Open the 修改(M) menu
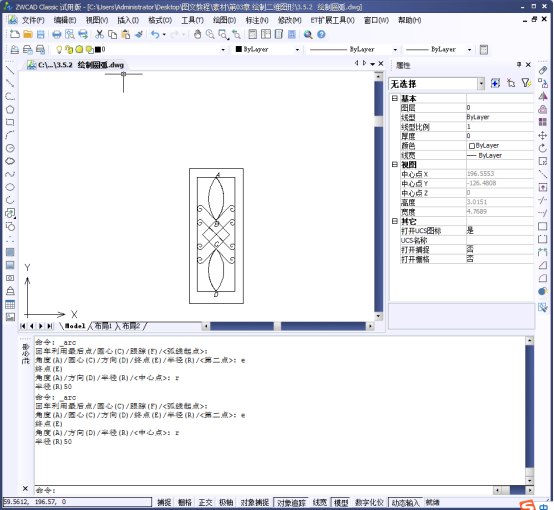 [x=290, y=20]
